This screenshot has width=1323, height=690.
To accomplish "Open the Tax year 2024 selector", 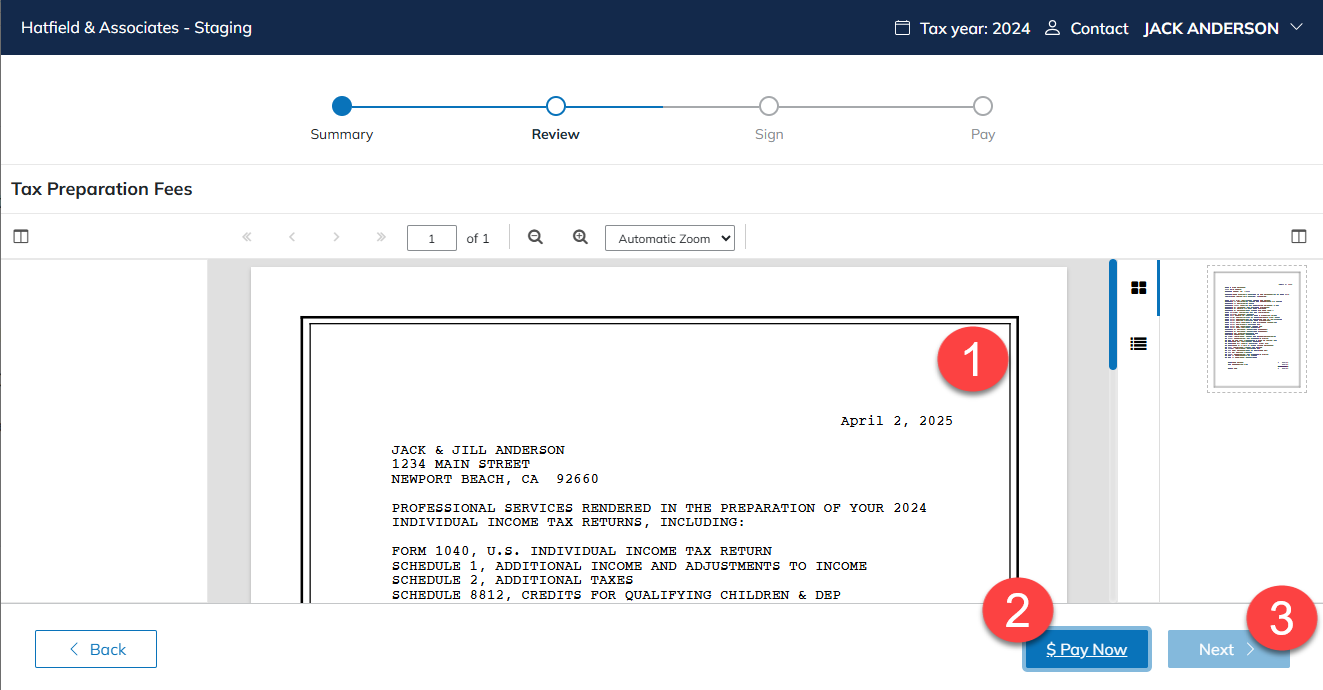I will [963, 28].
